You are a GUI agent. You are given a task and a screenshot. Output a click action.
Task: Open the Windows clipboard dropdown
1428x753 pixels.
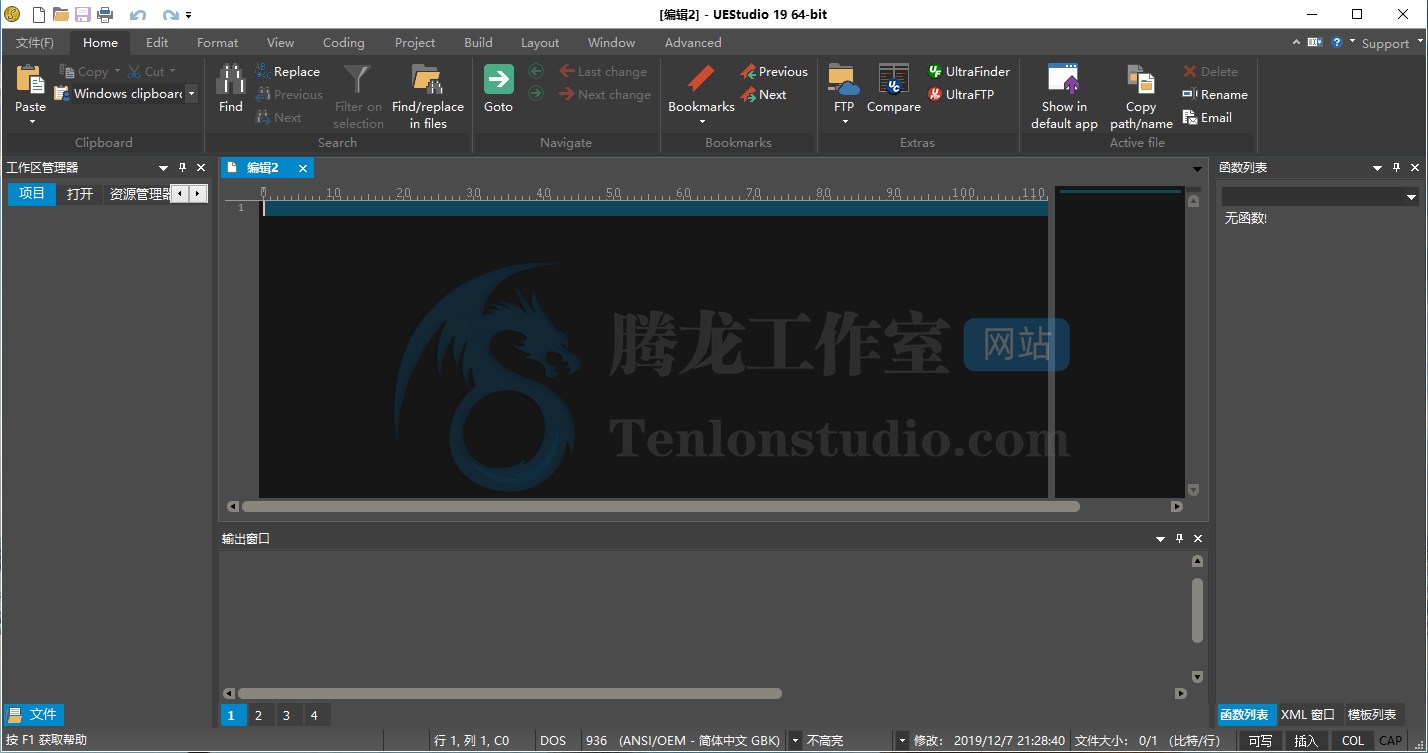(191, 94)
